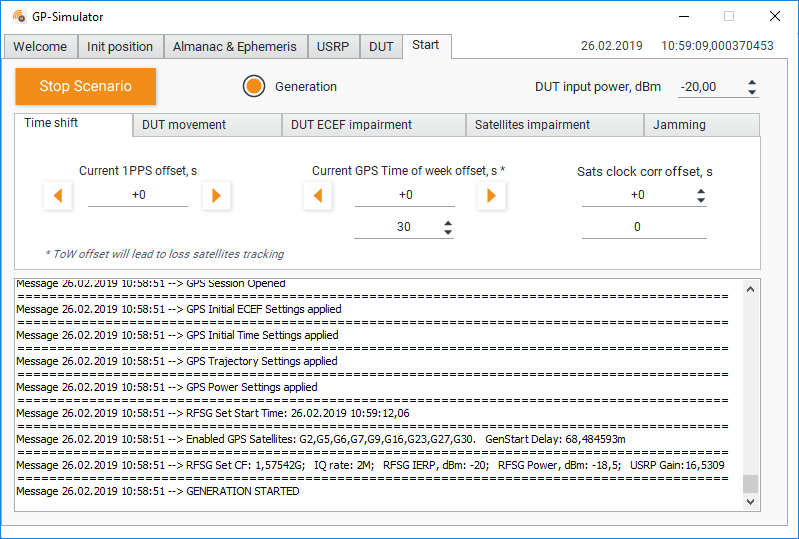Click the GP-Simulator app icon in title bar
Screen dimensions: 799x539
[x=19, y=17]
